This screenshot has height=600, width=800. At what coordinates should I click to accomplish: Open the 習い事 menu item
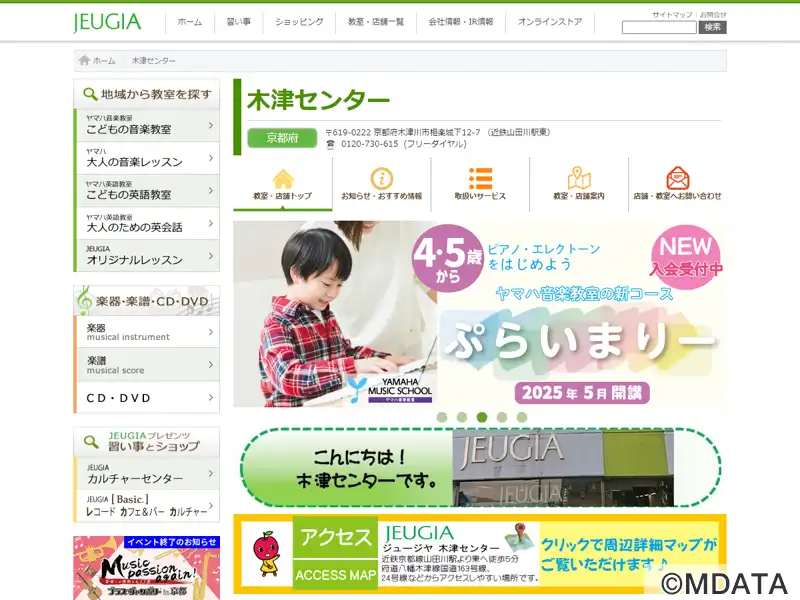pos(238,22)
